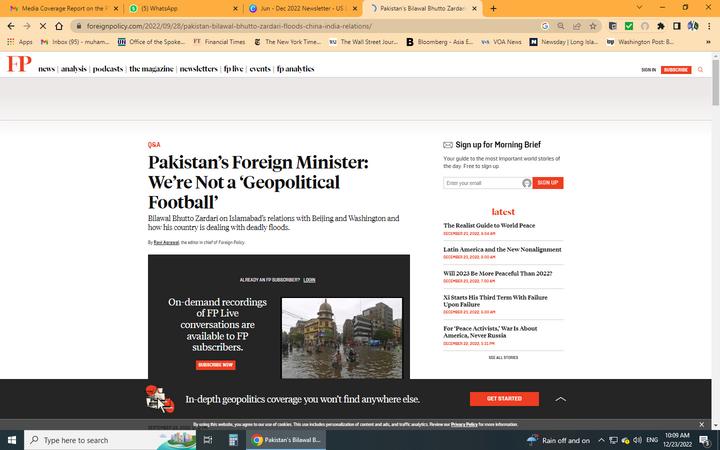This screenshot has height=450, width=720.
Task: Open fp analytics menu item
Action: point(295,69)
